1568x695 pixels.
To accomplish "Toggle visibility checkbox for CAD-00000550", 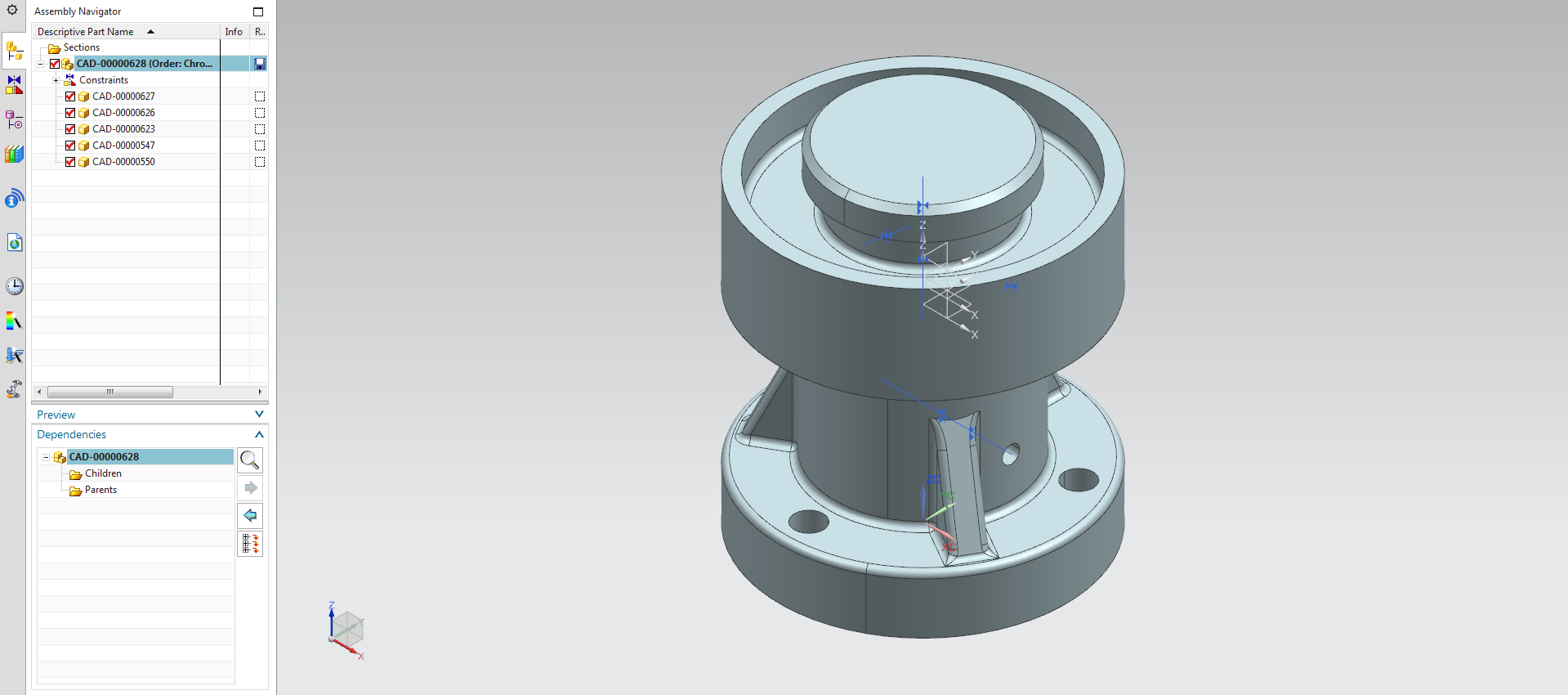I will (70, 162).
